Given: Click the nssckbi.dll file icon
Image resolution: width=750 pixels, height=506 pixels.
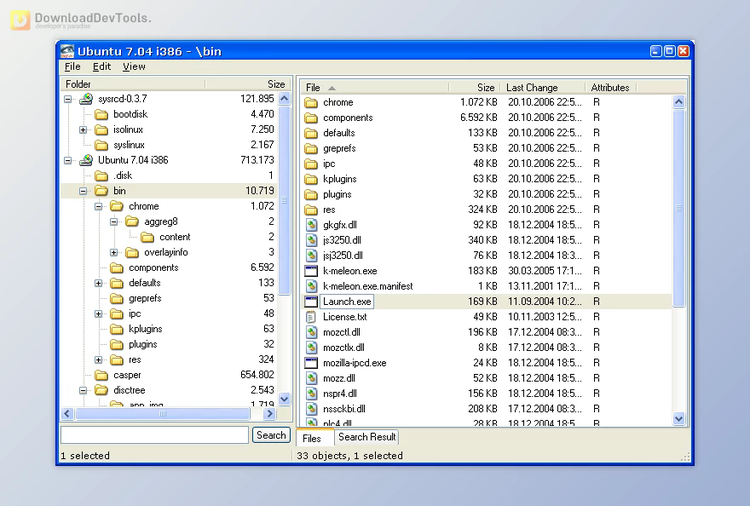Looking at the screenshot, I should coord(311,409).
